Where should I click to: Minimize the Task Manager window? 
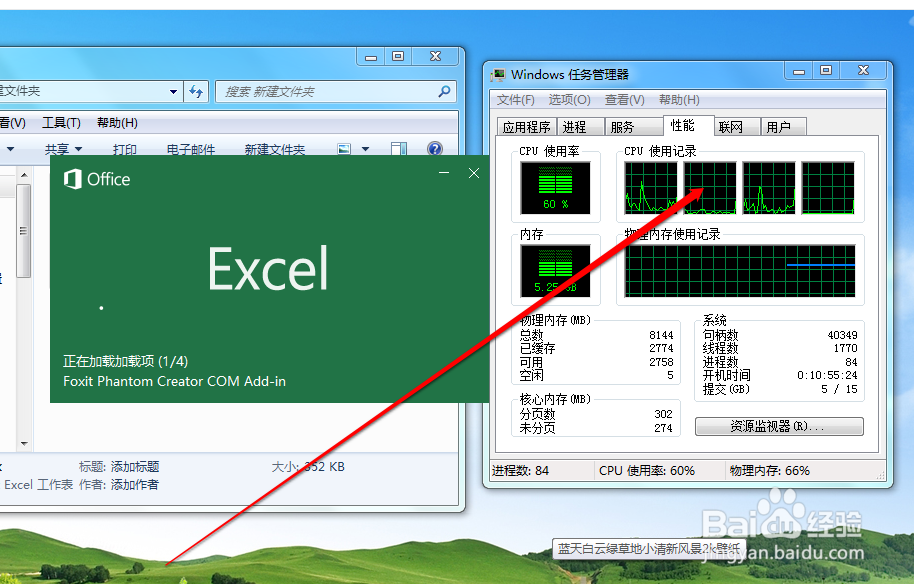coord(799,71)
